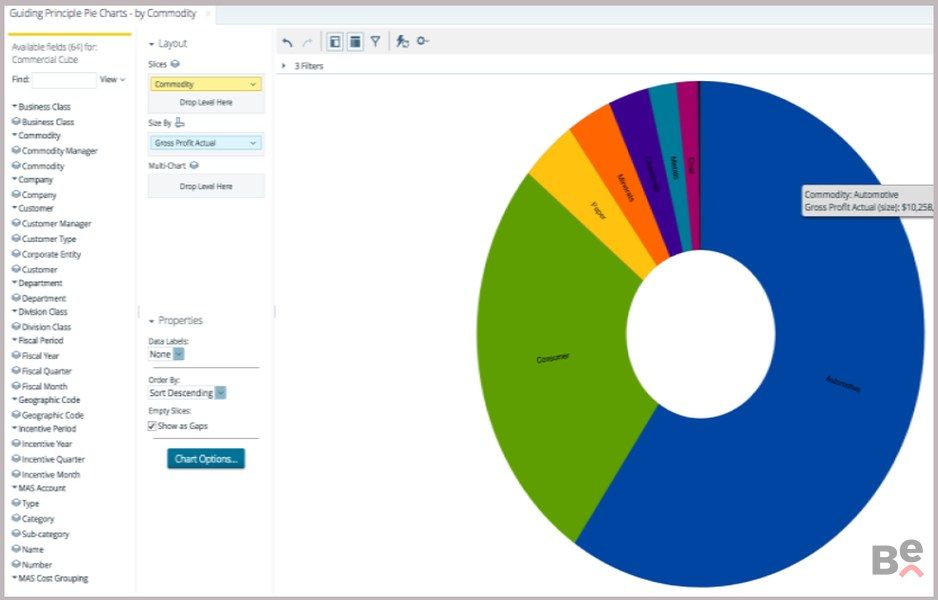Click the icon beside Incentive Year field
This screenshot has width=938, height=600.
(x=16, y=443)
